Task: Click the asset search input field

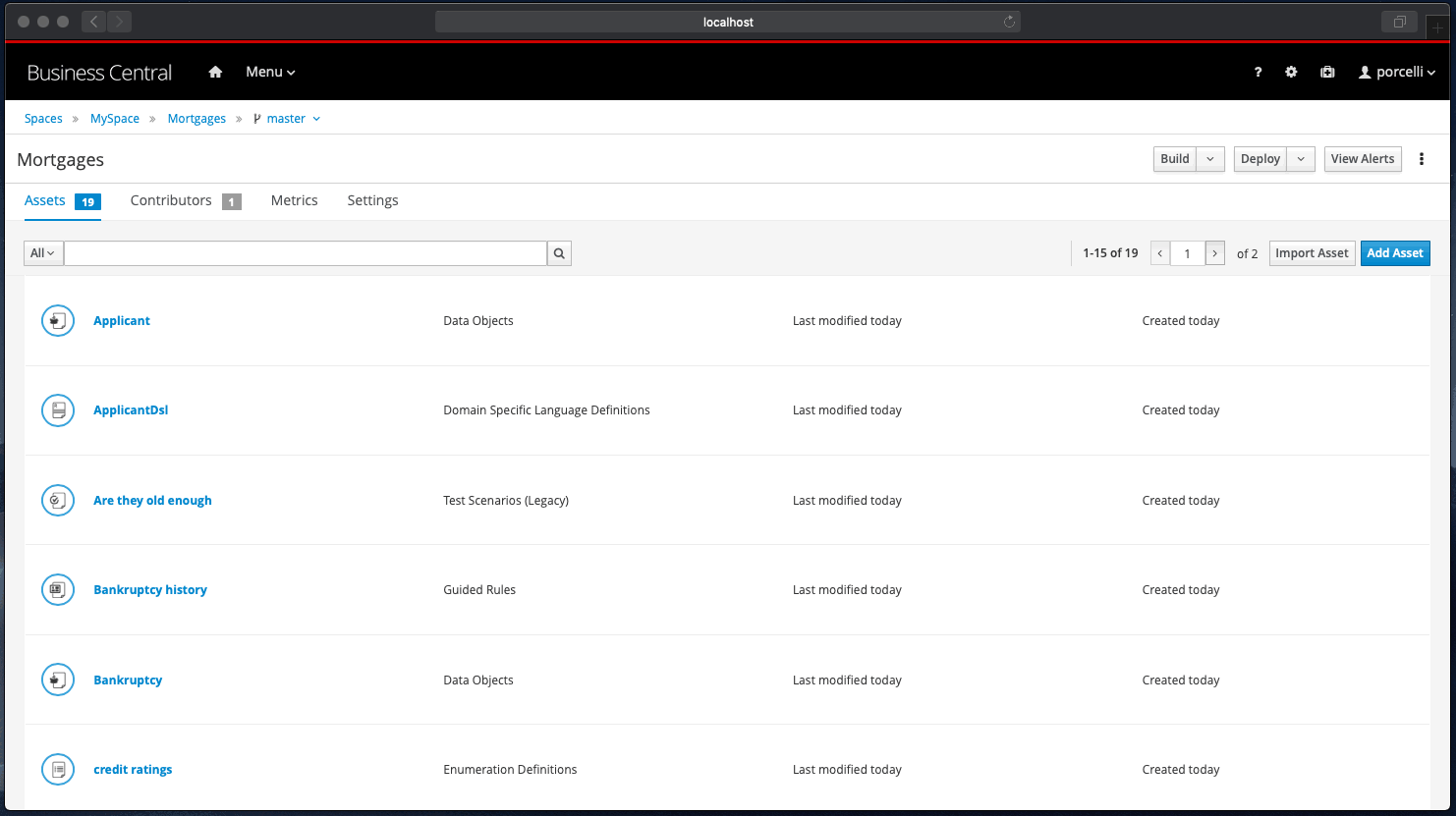Action: [x=305, y=253]
